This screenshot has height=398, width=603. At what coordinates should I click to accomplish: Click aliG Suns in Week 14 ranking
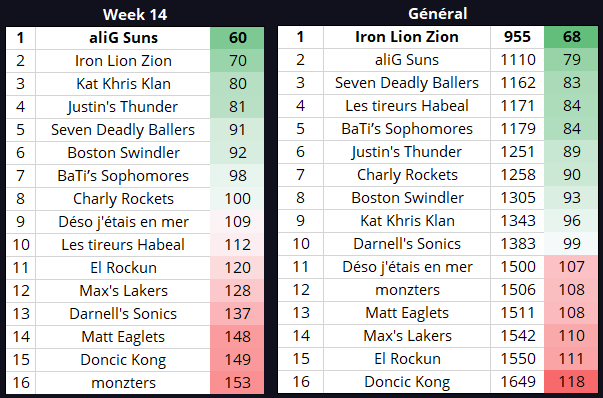pyautogui.click(x=123, y=38)
